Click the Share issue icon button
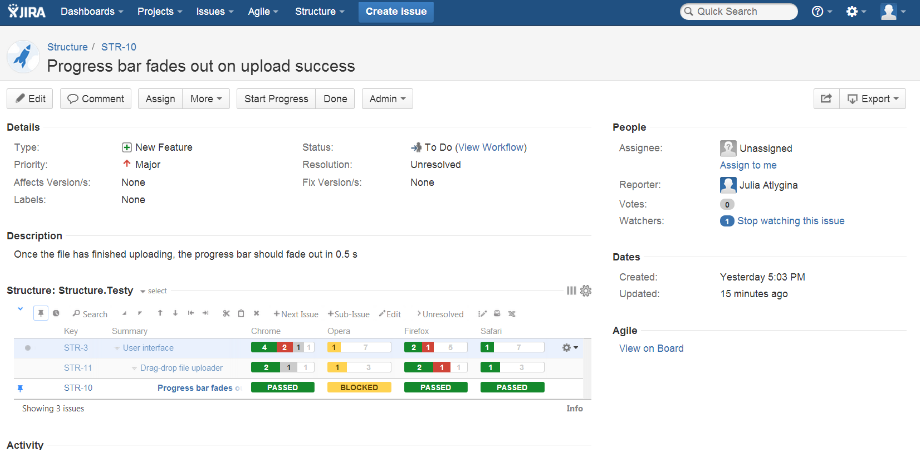 826,99
